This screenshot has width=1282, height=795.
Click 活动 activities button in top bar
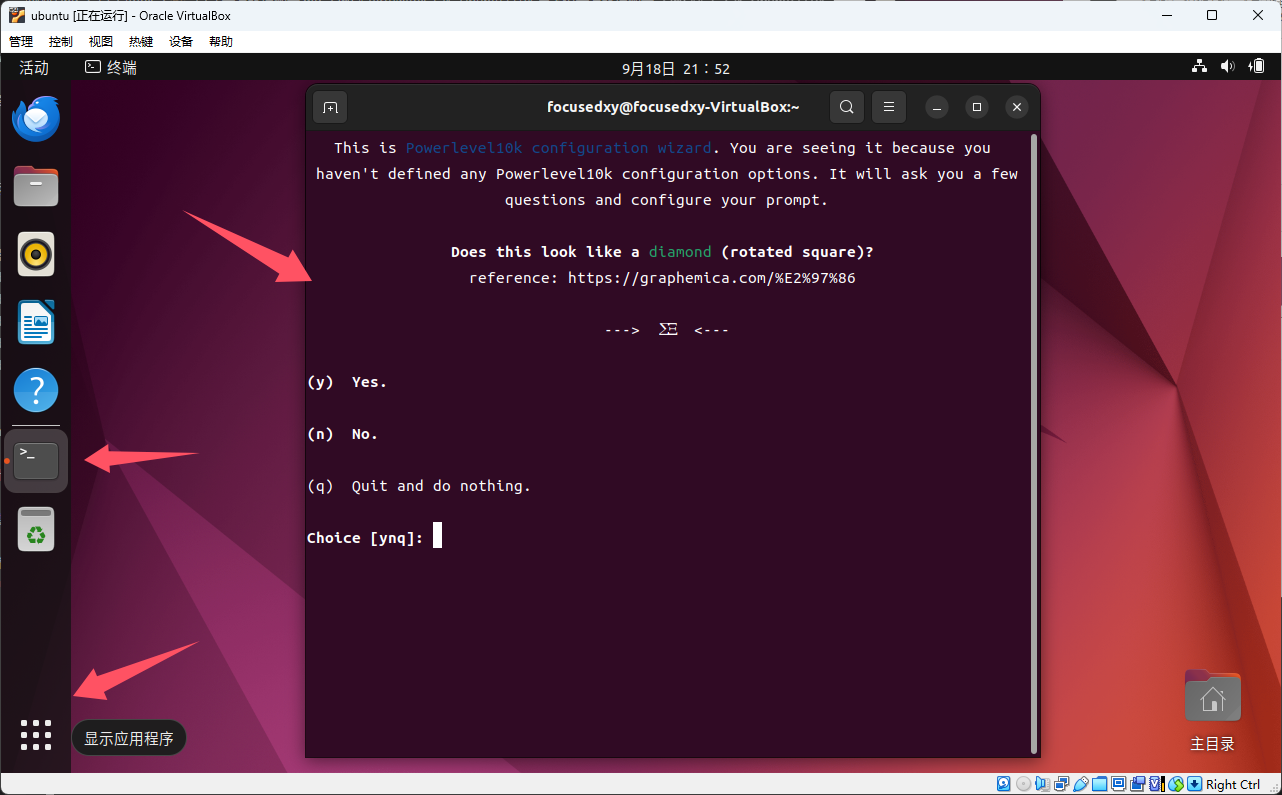[x=34, y=67]
